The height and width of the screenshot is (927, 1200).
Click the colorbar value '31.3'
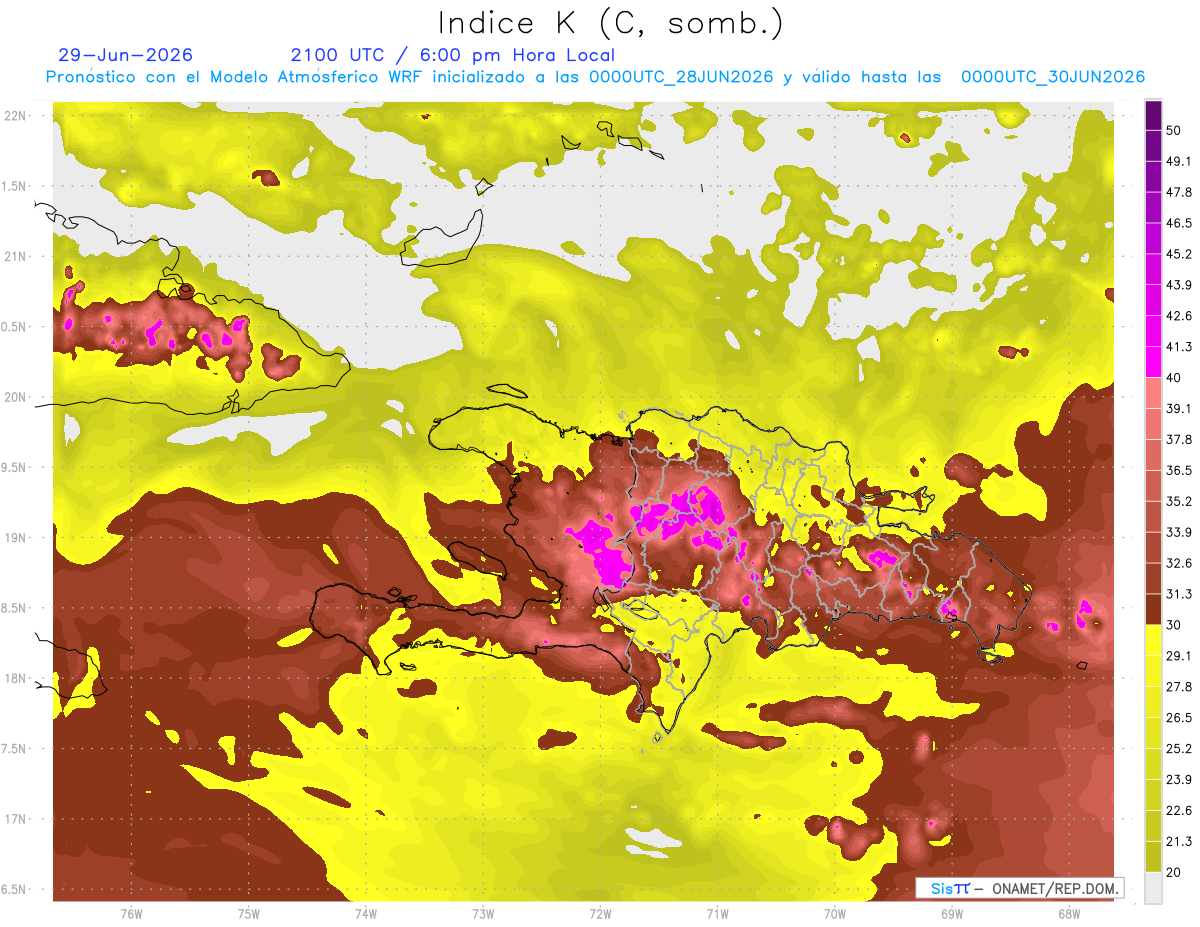[1178, 594]
